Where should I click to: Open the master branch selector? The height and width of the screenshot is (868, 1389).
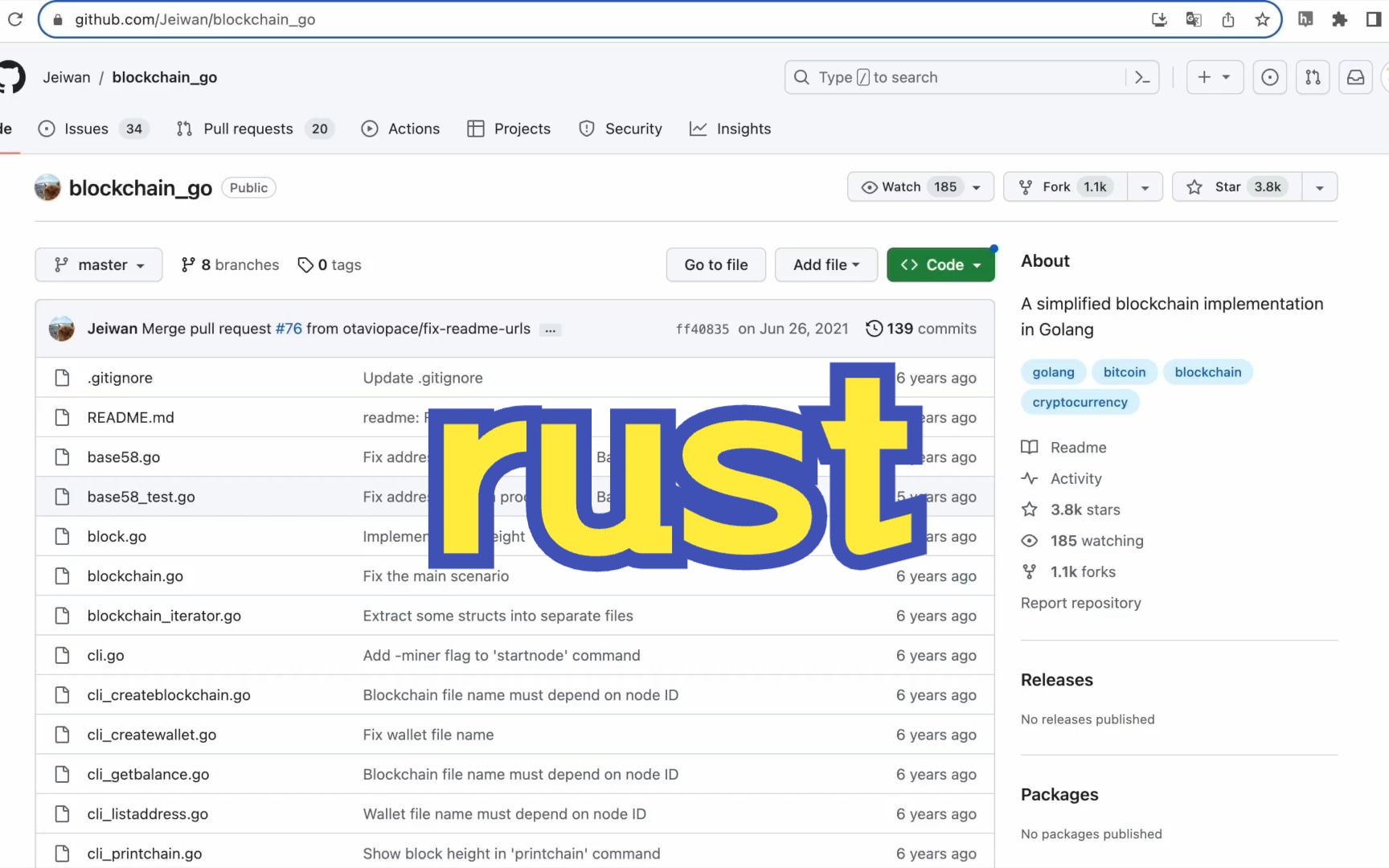point(98,264)
